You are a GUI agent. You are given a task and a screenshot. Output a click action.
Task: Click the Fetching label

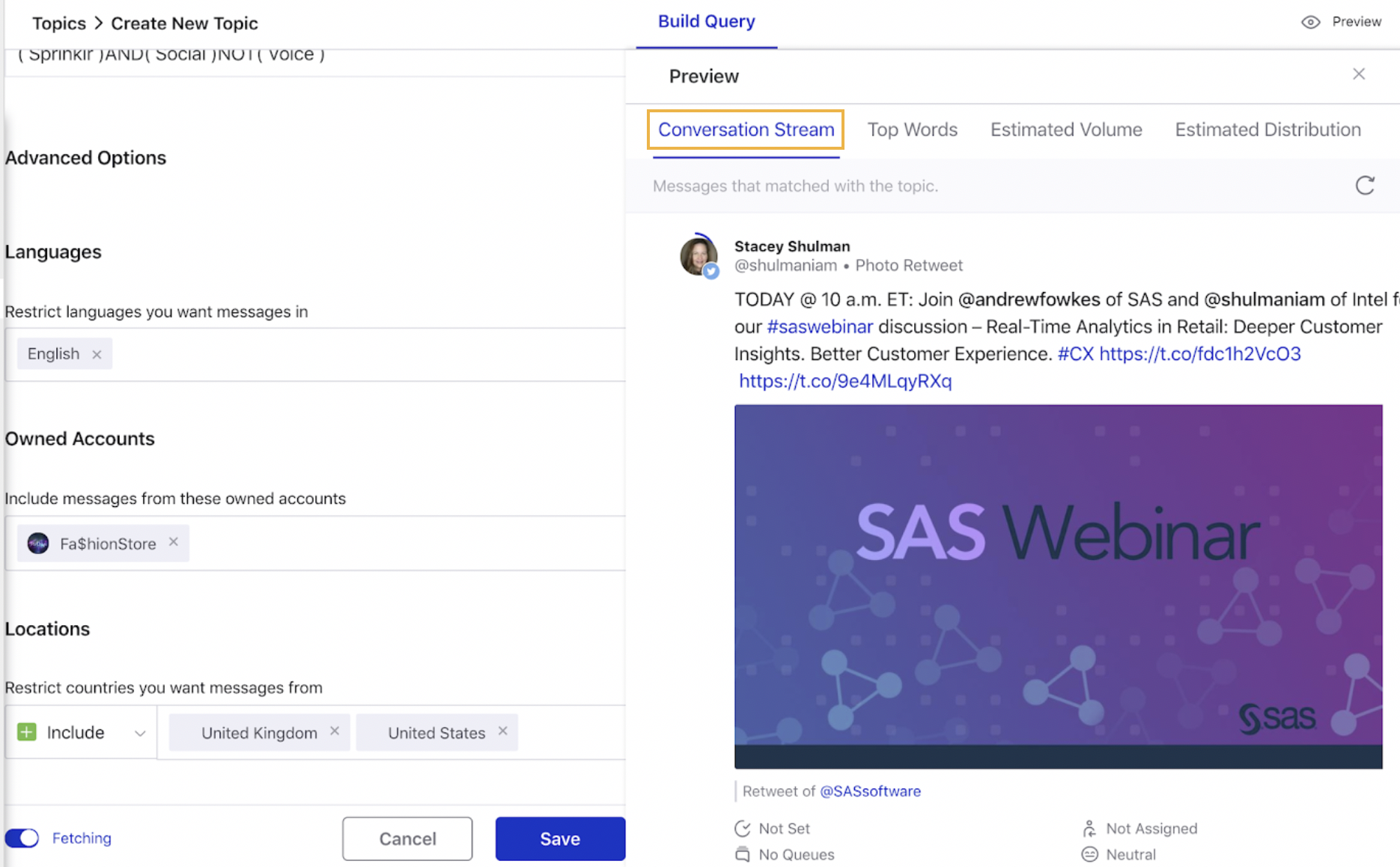coord(82,838)
